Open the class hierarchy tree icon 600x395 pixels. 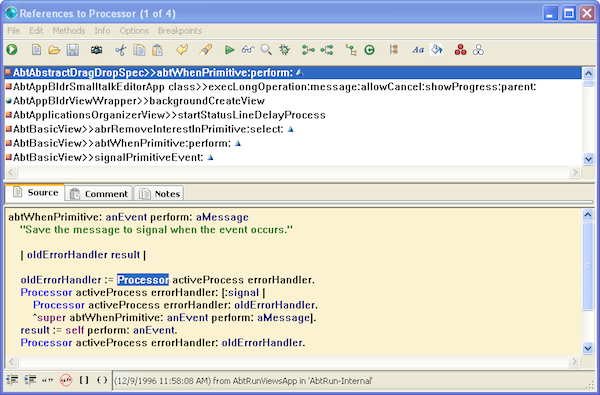(x=351, y=50)
